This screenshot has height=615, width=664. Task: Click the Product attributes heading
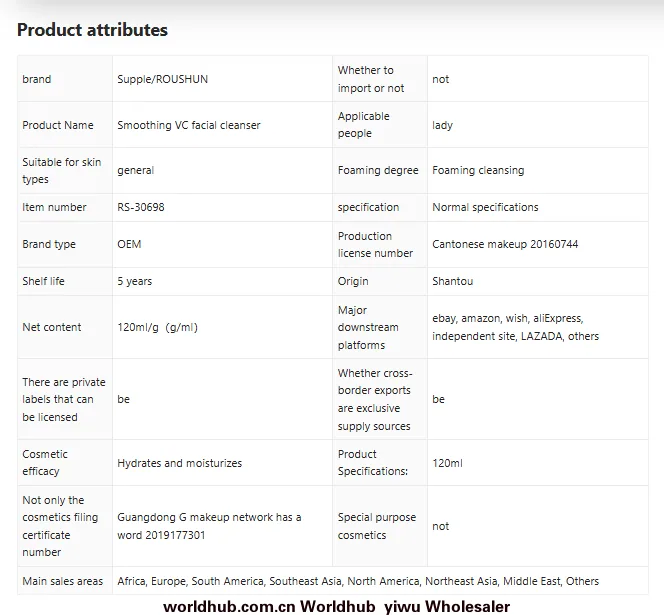click(92, 30)
